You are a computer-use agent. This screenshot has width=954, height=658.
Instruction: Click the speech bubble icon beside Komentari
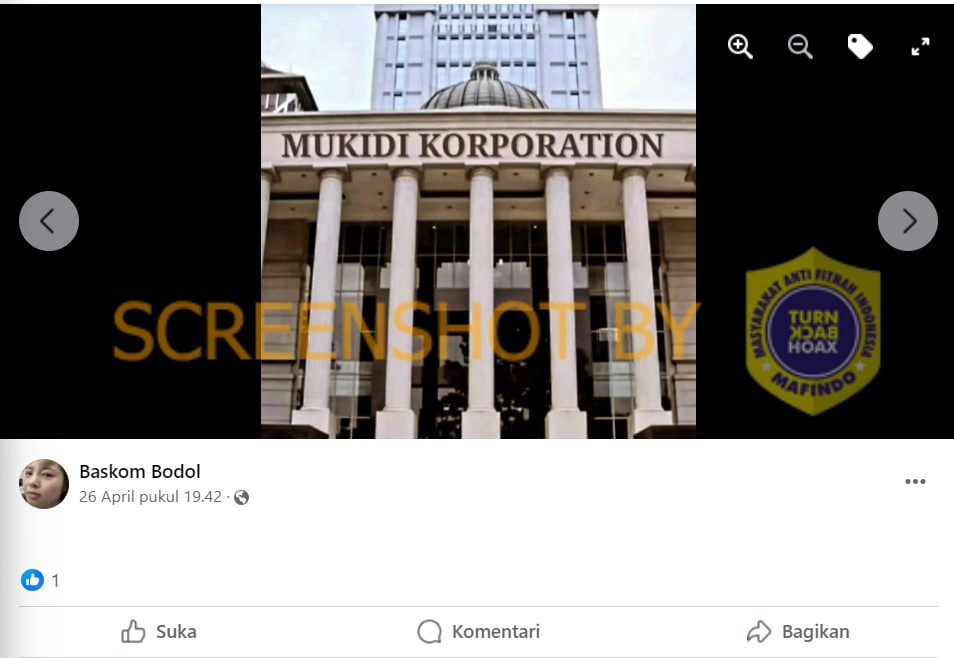point(430,632)
